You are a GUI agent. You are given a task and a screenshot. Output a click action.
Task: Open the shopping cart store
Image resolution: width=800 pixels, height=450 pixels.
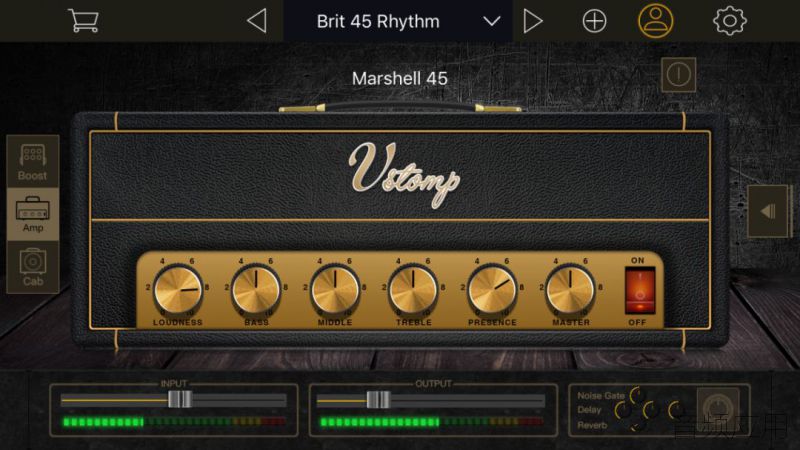[83, 20]
